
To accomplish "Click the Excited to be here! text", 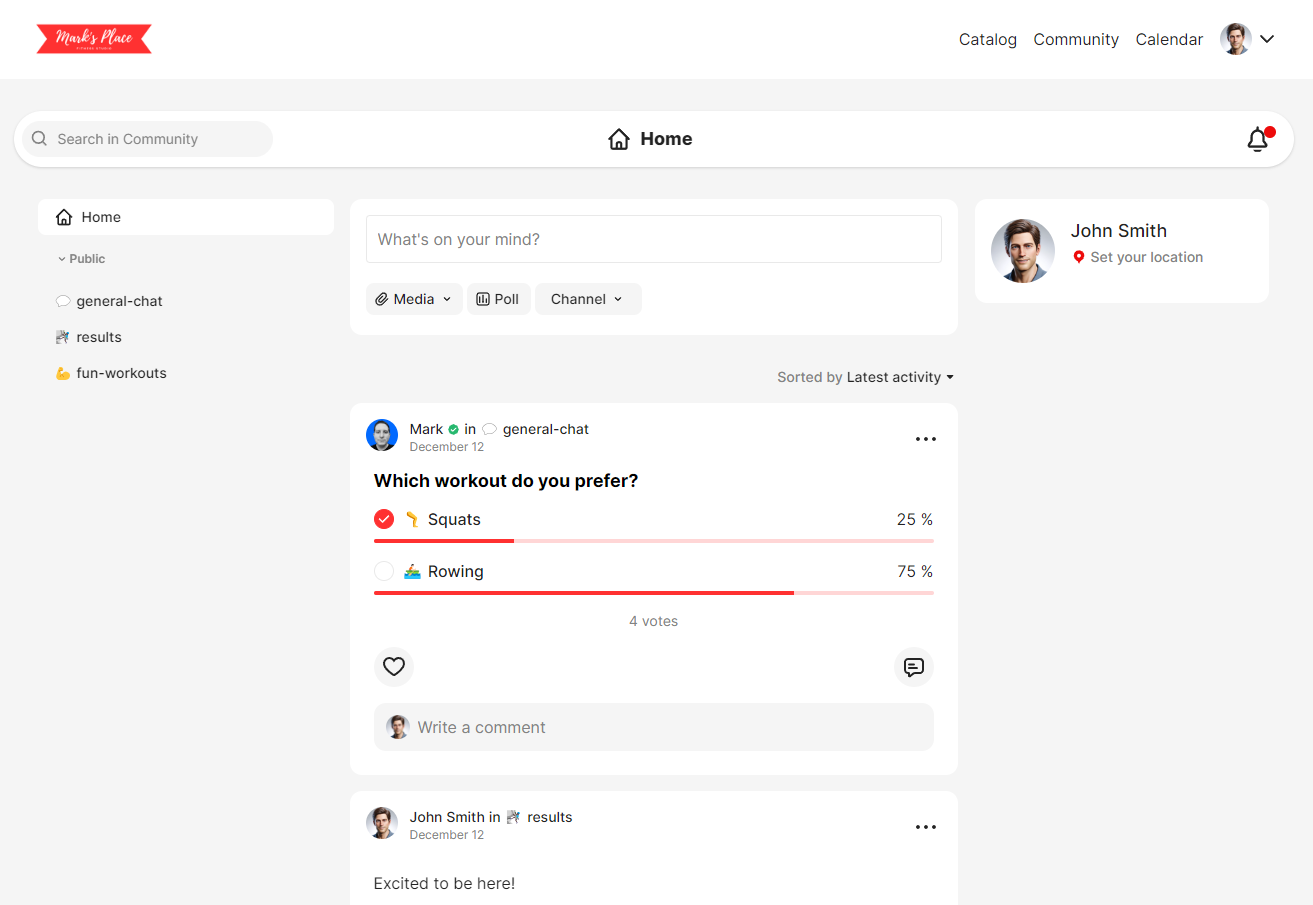I will click(444, 883).
